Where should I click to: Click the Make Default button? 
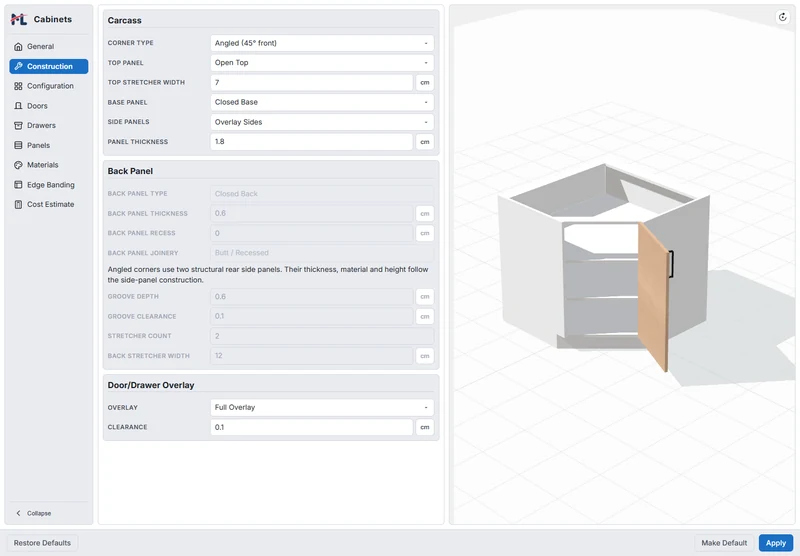pyautogui.click(x=724, y=543)
